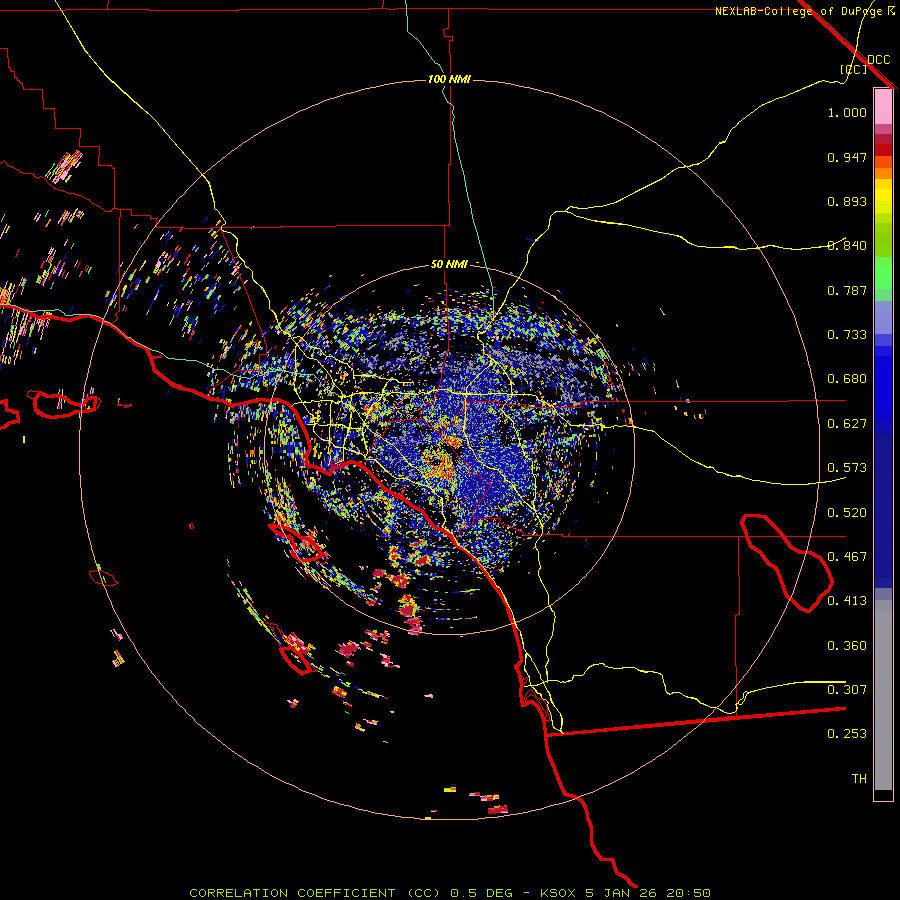Click the 50 NMI range ring label
The height and width of the screenshot is (900, 900).
point(449,264)
